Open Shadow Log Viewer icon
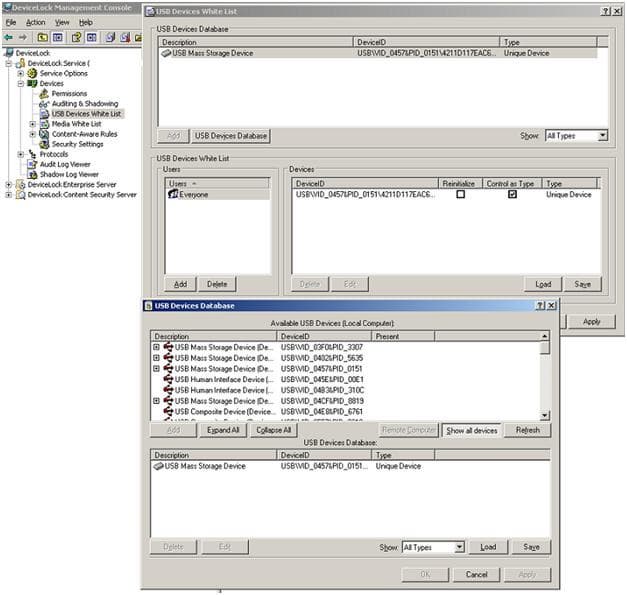This screenshot has height=595, width=627. tap(32, 174)
